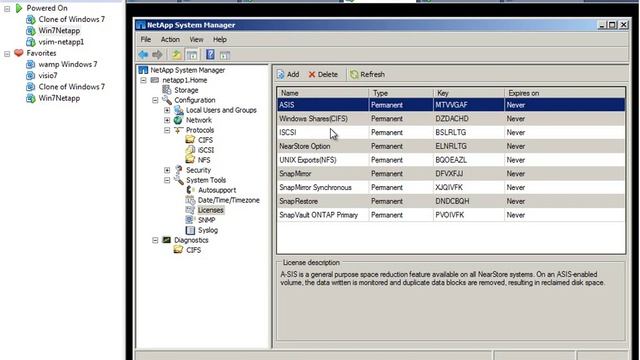
Task: Select the UNIX Exports(NFS) license row
Action: pyautogui.click(x=451, y=160)
